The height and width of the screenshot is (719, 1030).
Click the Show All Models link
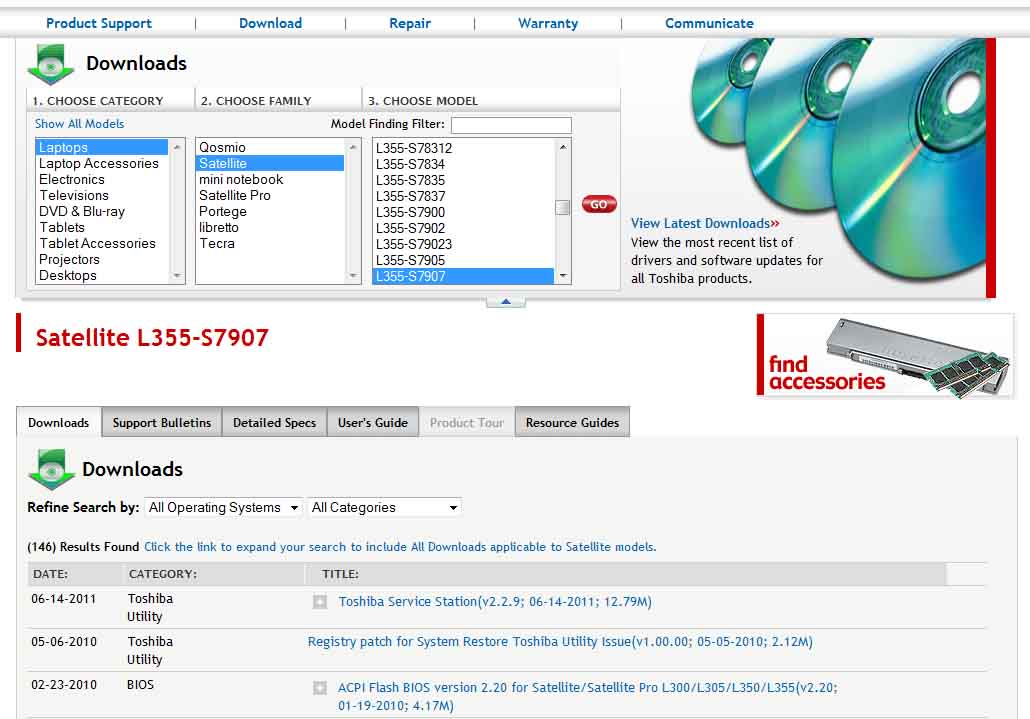[x=79, y=123]
